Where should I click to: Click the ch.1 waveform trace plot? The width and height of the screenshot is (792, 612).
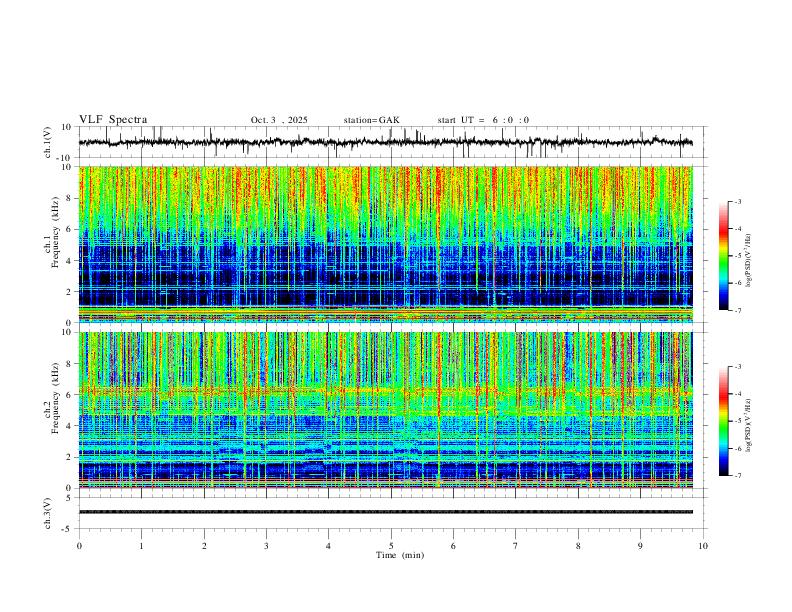click(x=385, y=142)
